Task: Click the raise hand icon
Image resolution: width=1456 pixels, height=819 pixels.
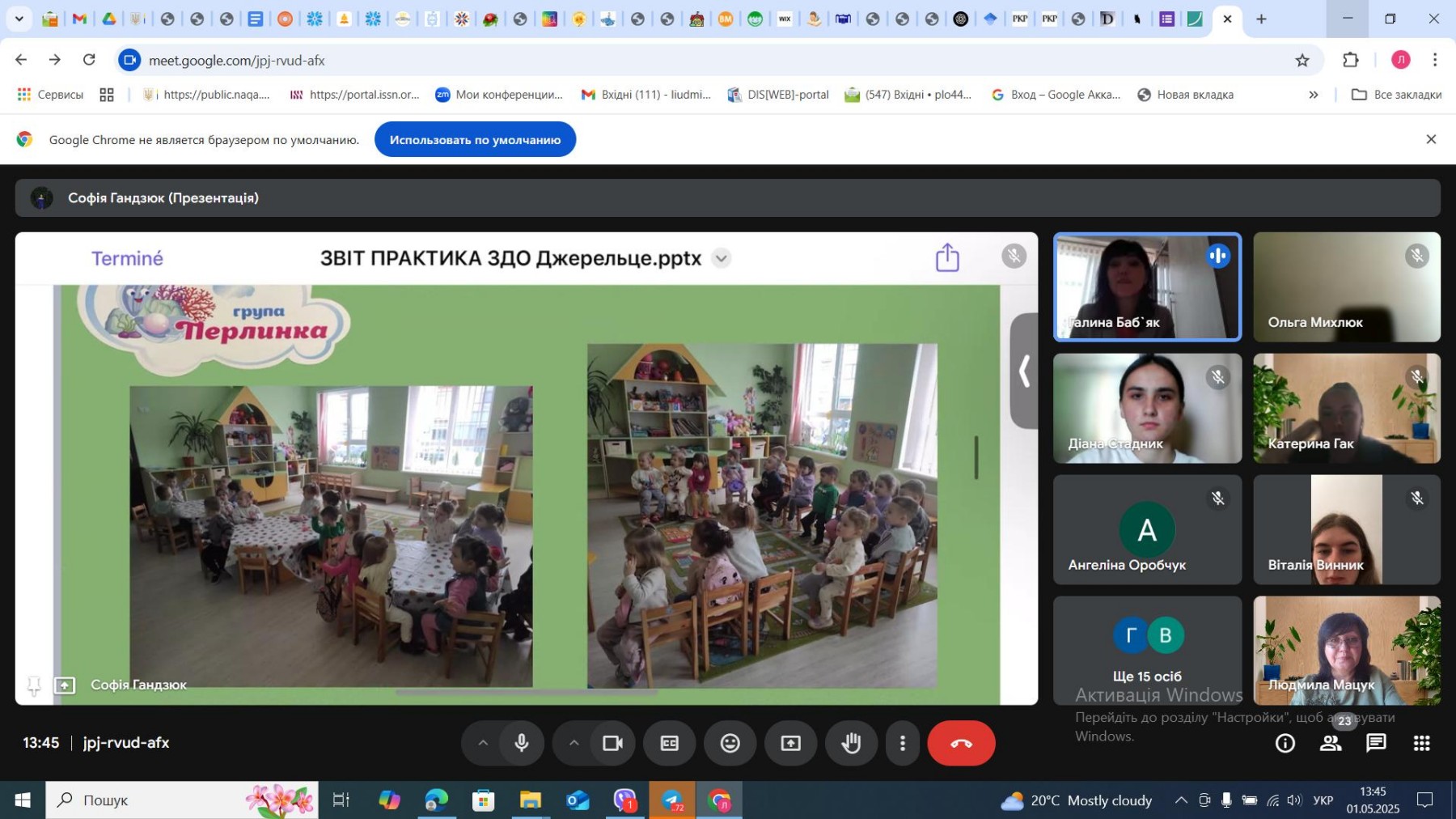Action: point(851,743)
